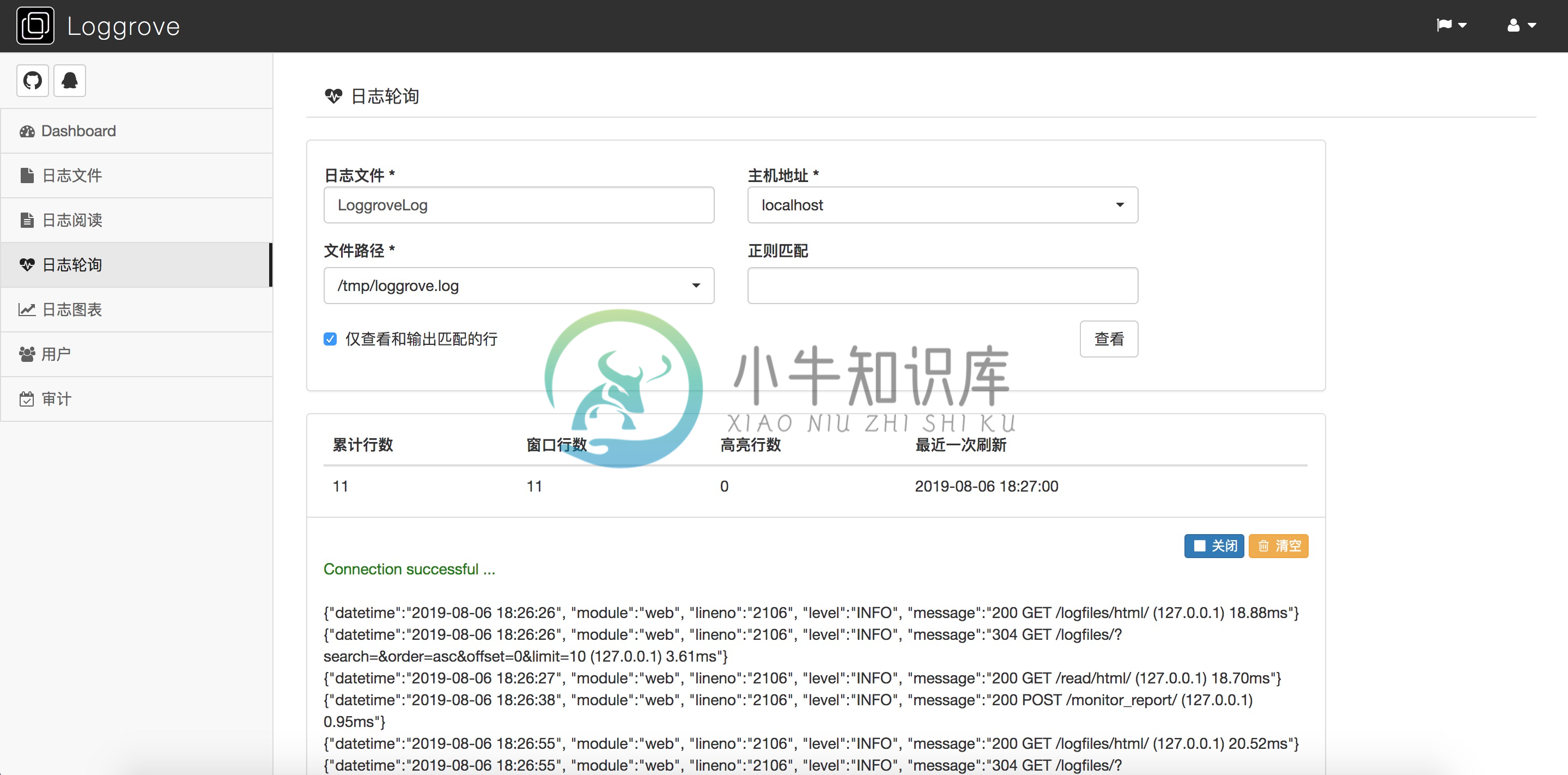Expand the 文件路径 /tmp/loggrove.log dropdown
1568x775 pixels.
519,286
